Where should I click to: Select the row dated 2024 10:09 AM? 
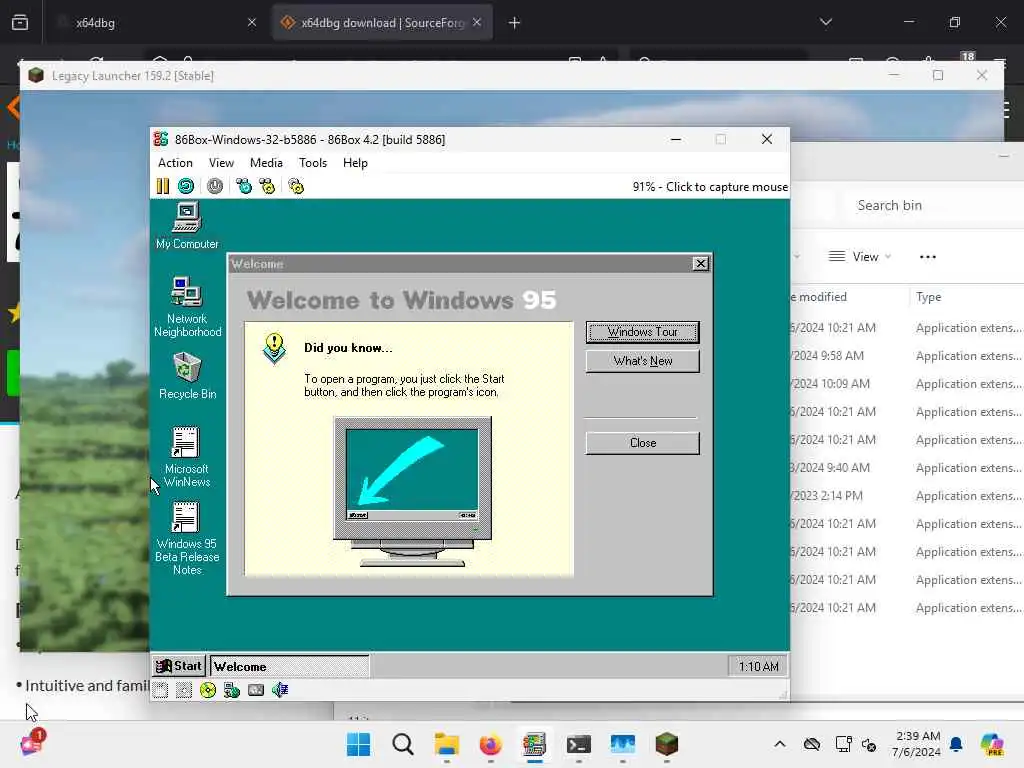click(906, 384)
